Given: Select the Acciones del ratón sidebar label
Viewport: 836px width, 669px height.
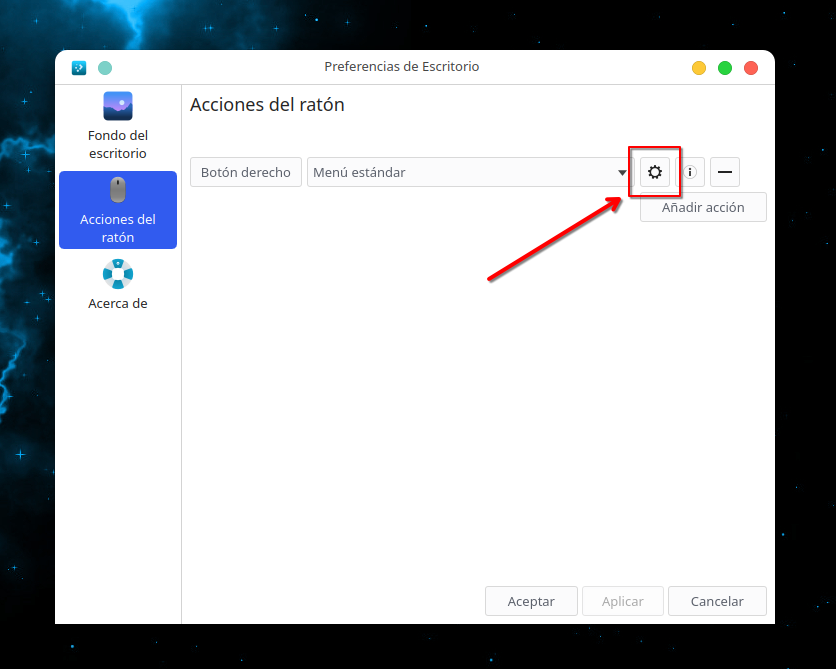Looking at the screenshot, I should (118, 228).
